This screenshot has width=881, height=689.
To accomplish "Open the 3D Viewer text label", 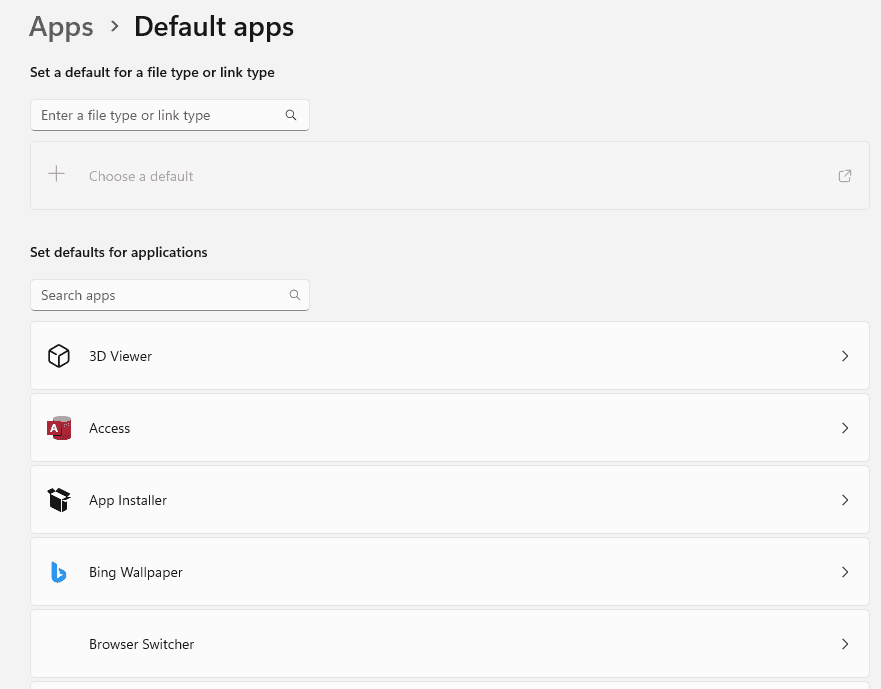I will pos(120,356).
